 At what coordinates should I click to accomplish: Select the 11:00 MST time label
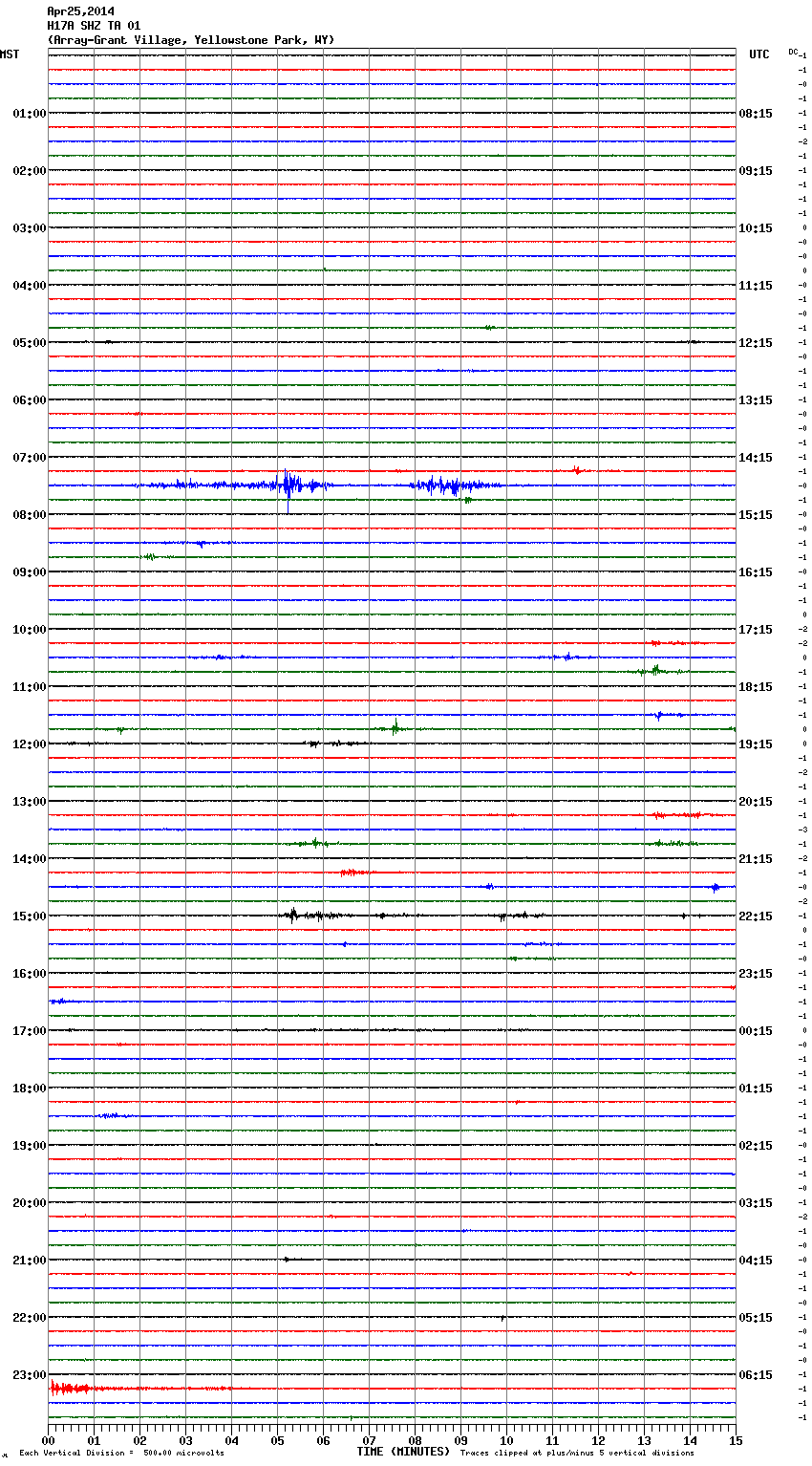coord(29,687)
